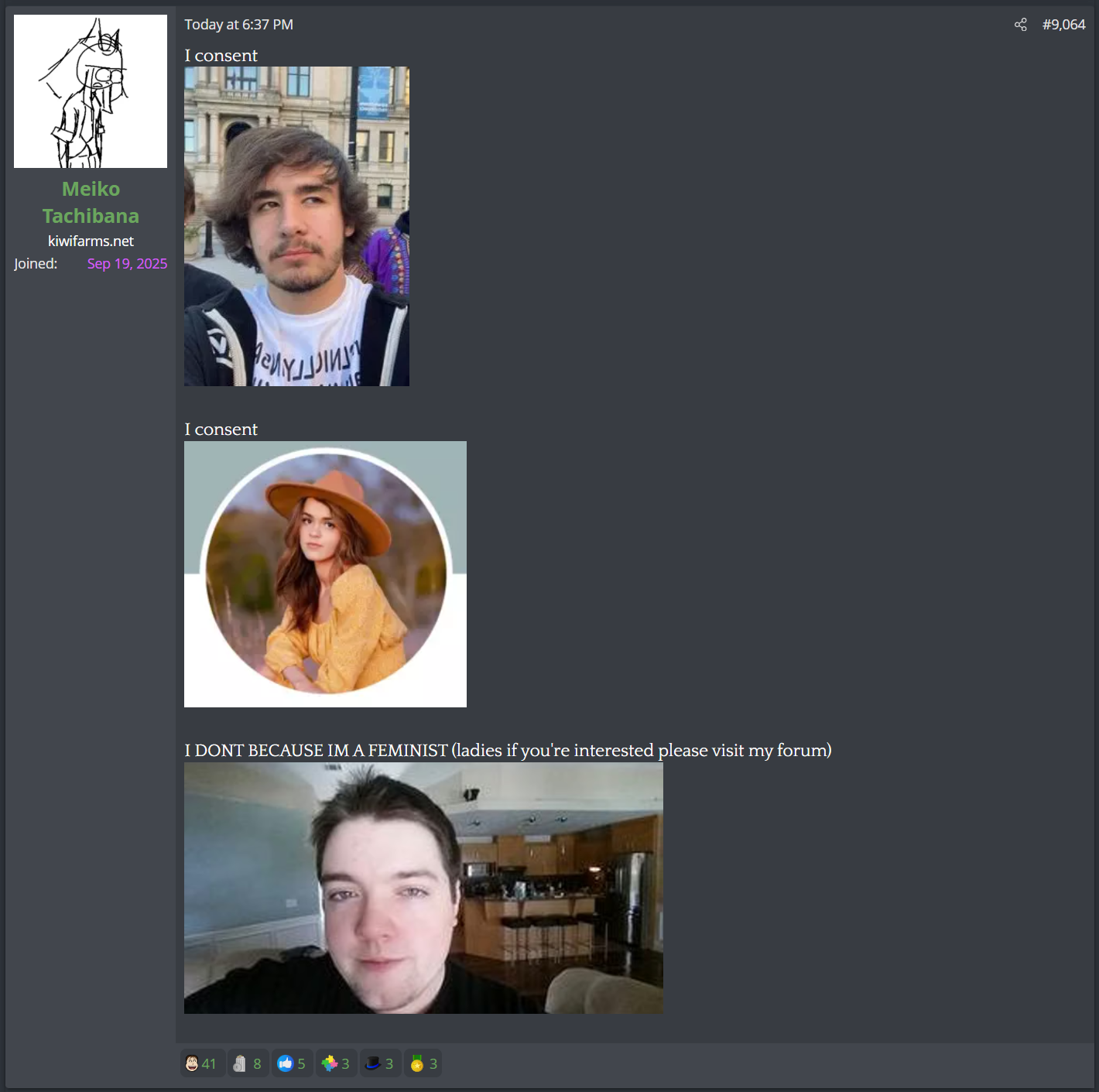Viewport: 1099px width, 1092px height.
Task: Click the share icon beside the post number
Action: [1020, 25]
